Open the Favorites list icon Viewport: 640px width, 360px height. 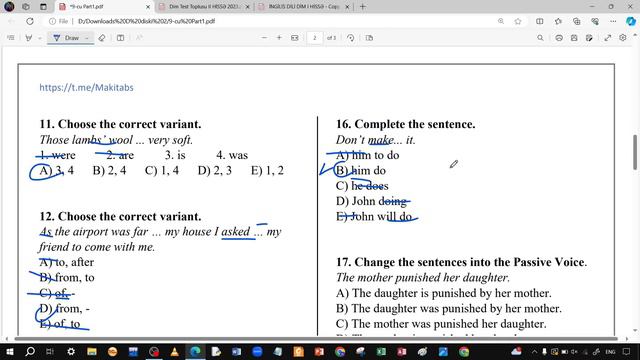coord(558,21)
